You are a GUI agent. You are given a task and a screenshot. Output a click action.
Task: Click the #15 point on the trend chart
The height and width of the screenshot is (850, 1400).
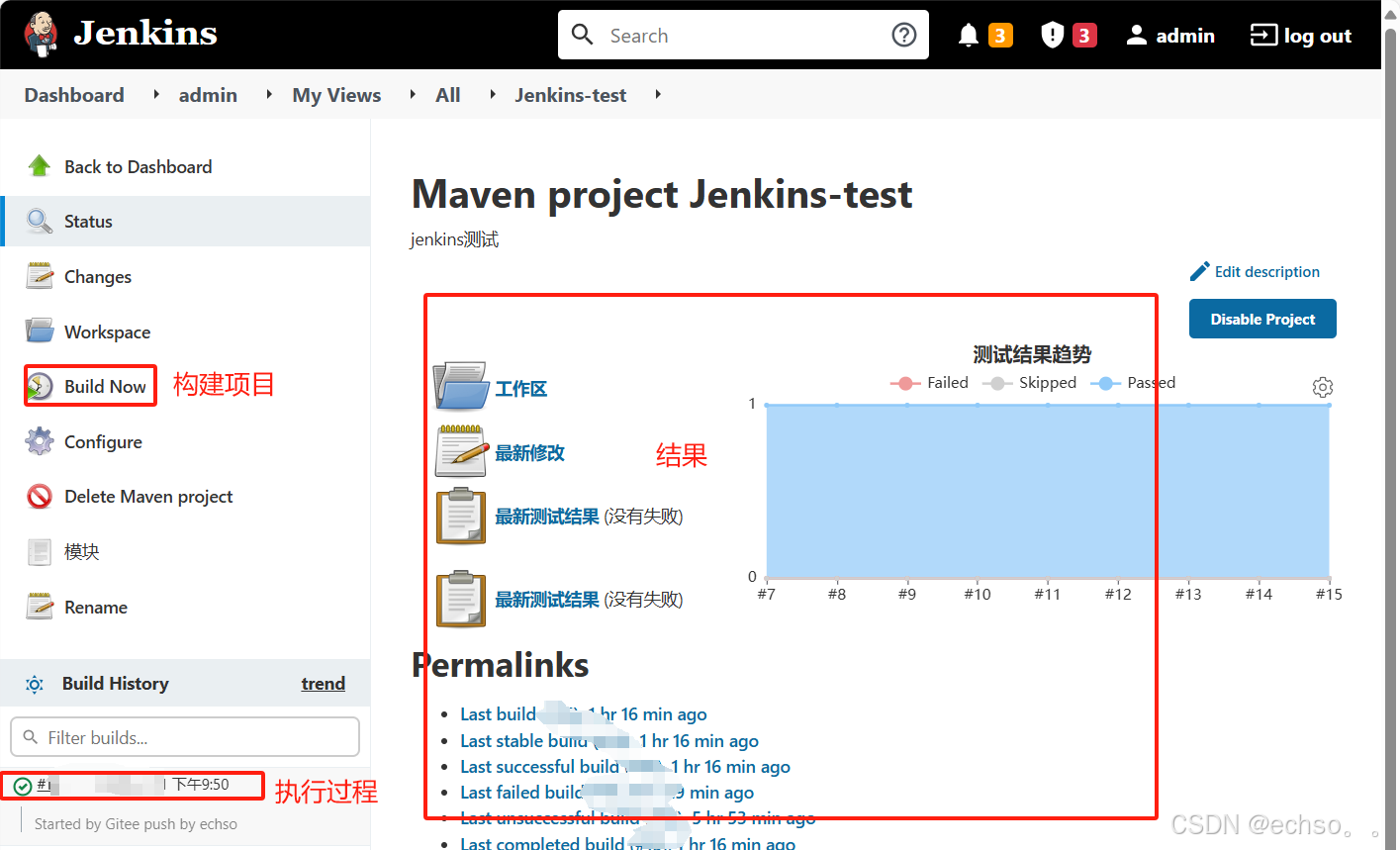click(1329, 405)
